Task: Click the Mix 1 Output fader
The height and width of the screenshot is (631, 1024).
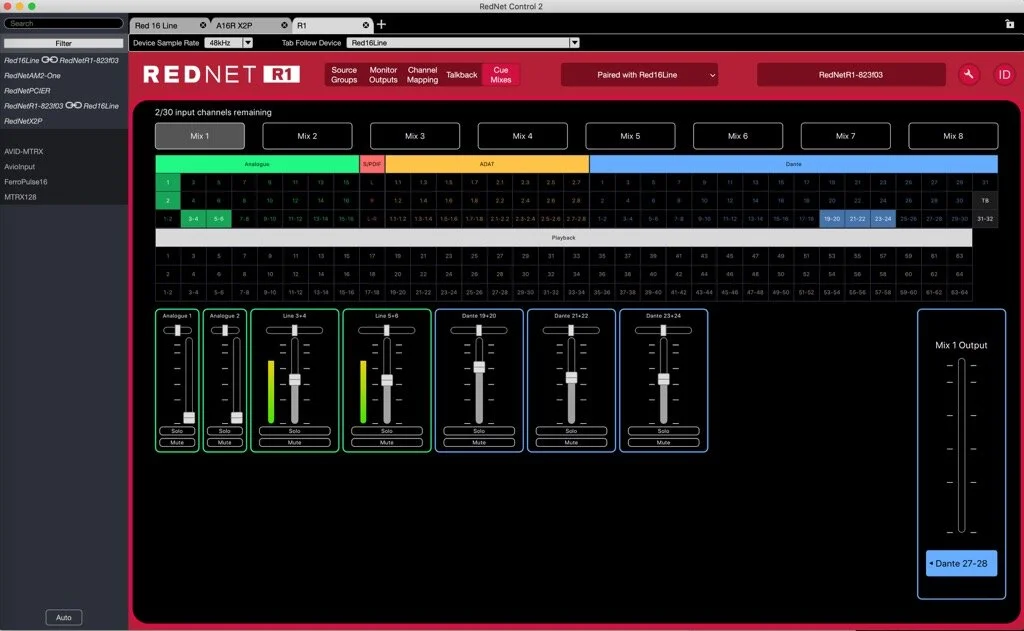Action: 961,445
